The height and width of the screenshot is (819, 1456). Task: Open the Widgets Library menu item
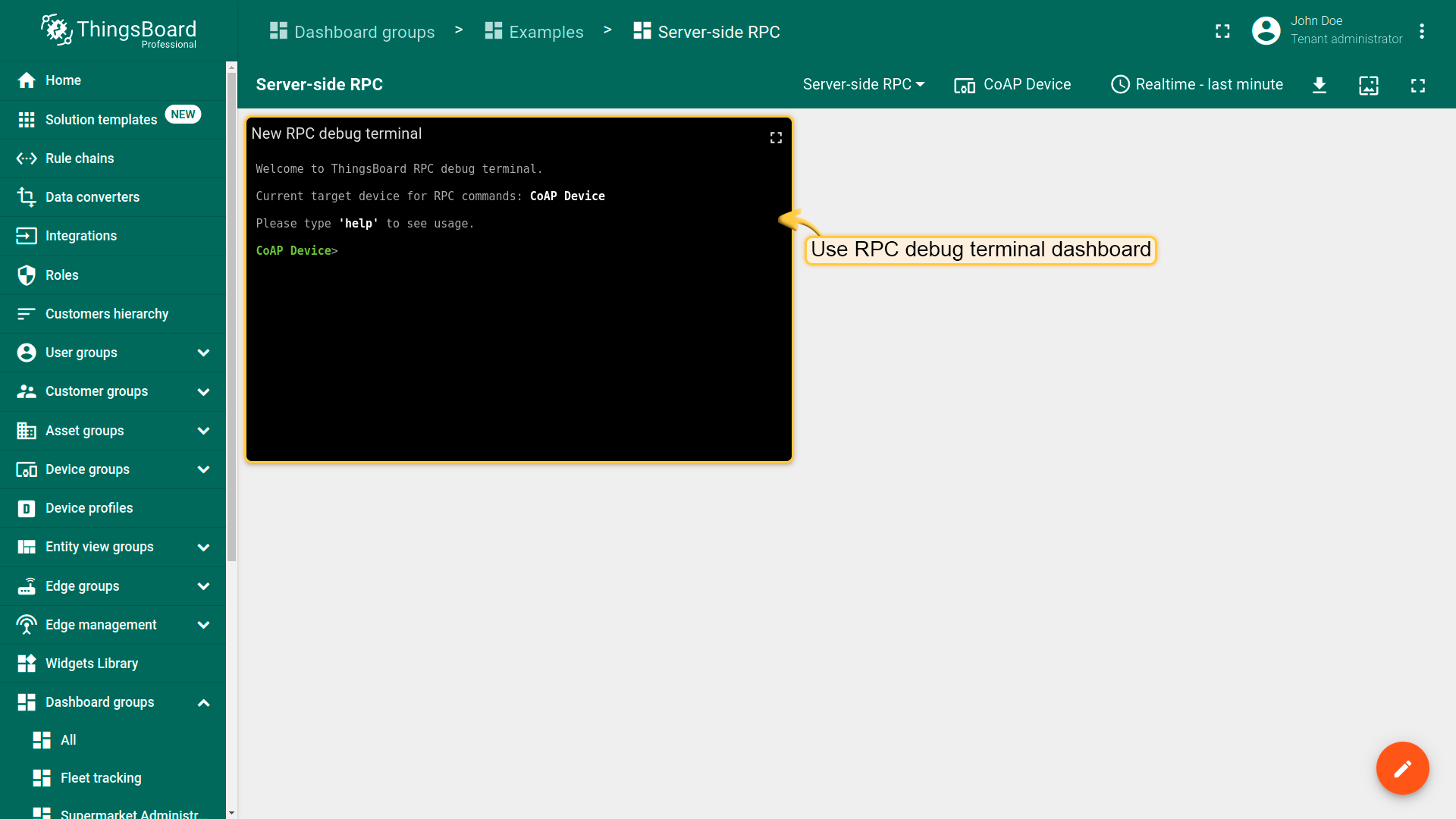91,664
